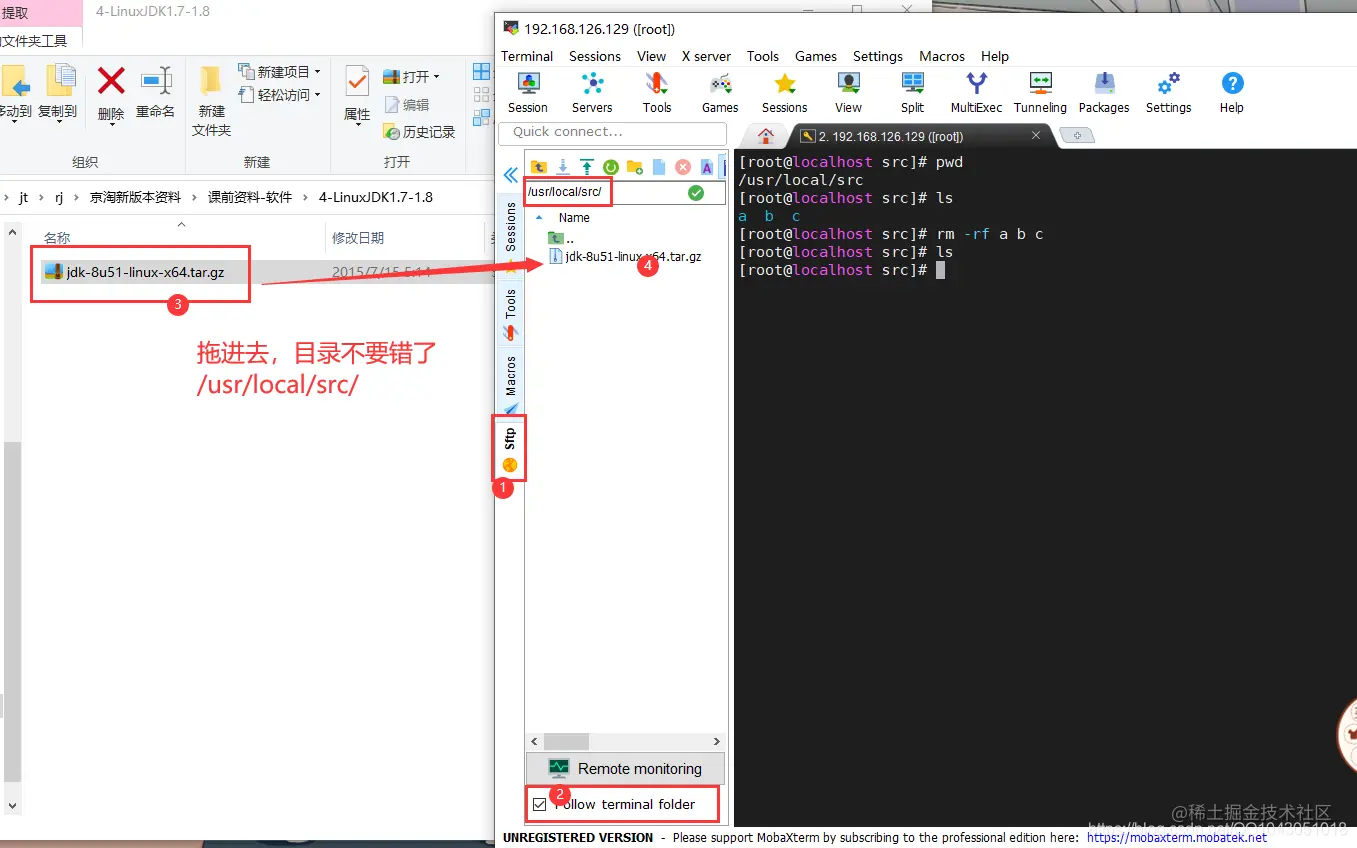Open the Games toolbar icon

(x=720, y=93)
